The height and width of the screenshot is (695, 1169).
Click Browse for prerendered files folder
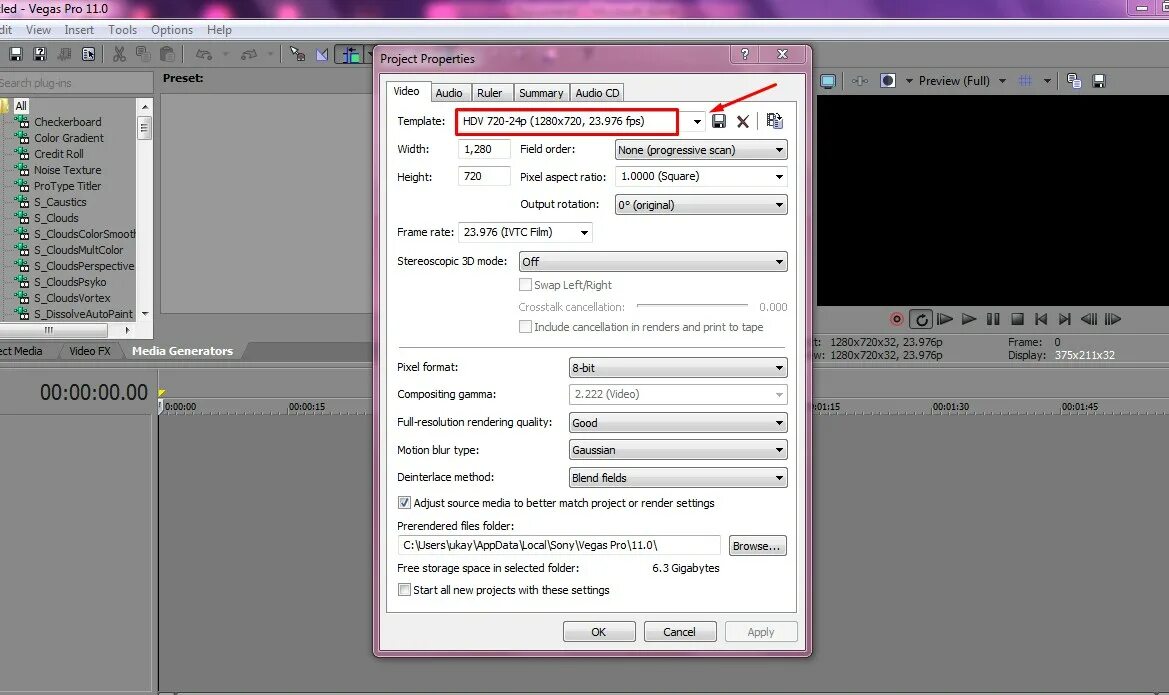point(757,546)
